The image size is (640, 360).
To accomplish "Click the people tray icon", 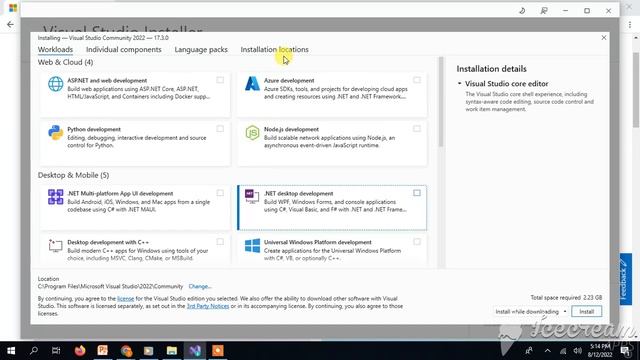I will click(x=529, y=351).
